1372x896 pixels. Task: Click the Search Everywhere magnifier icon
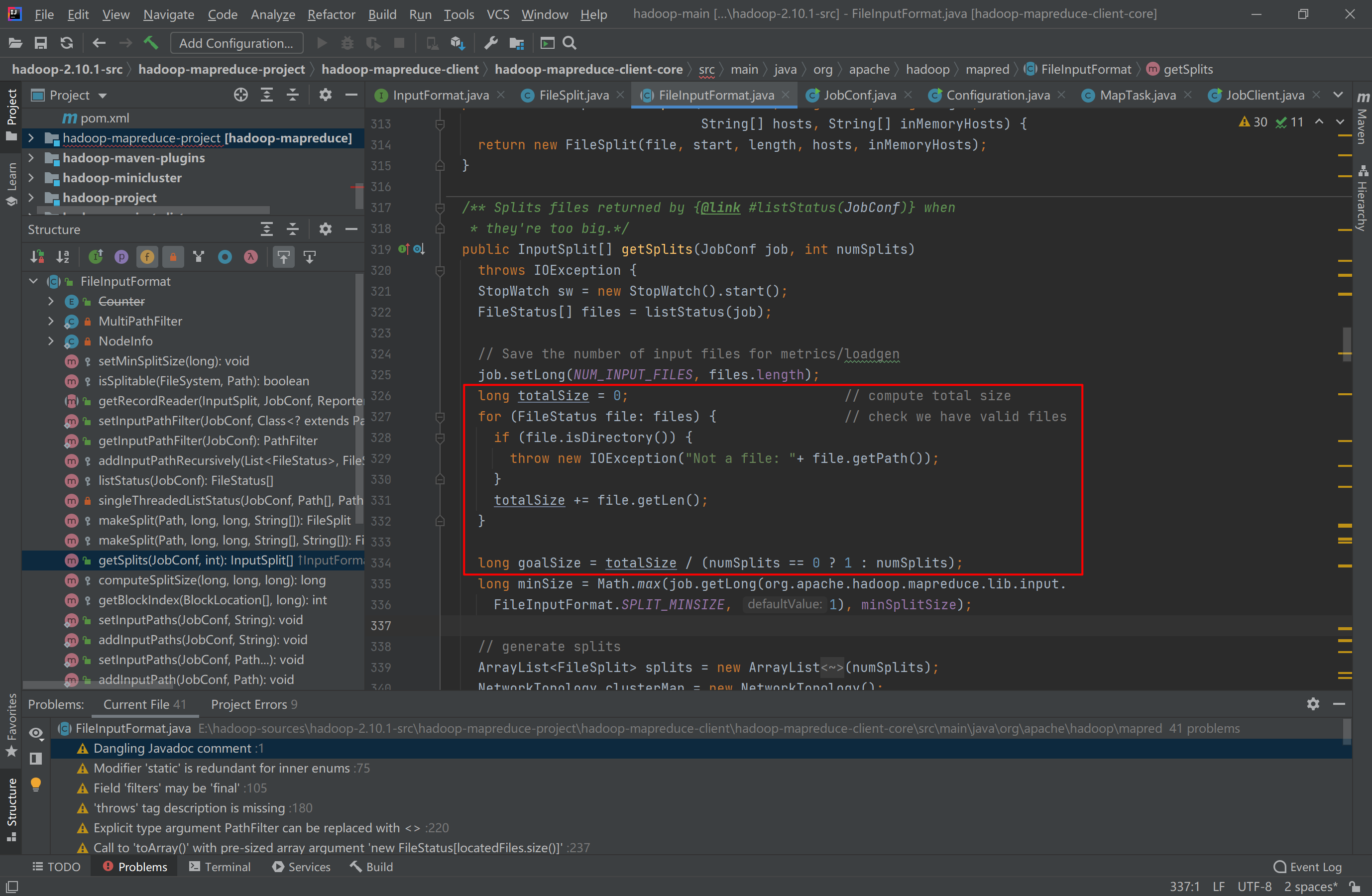pos(570,43)
